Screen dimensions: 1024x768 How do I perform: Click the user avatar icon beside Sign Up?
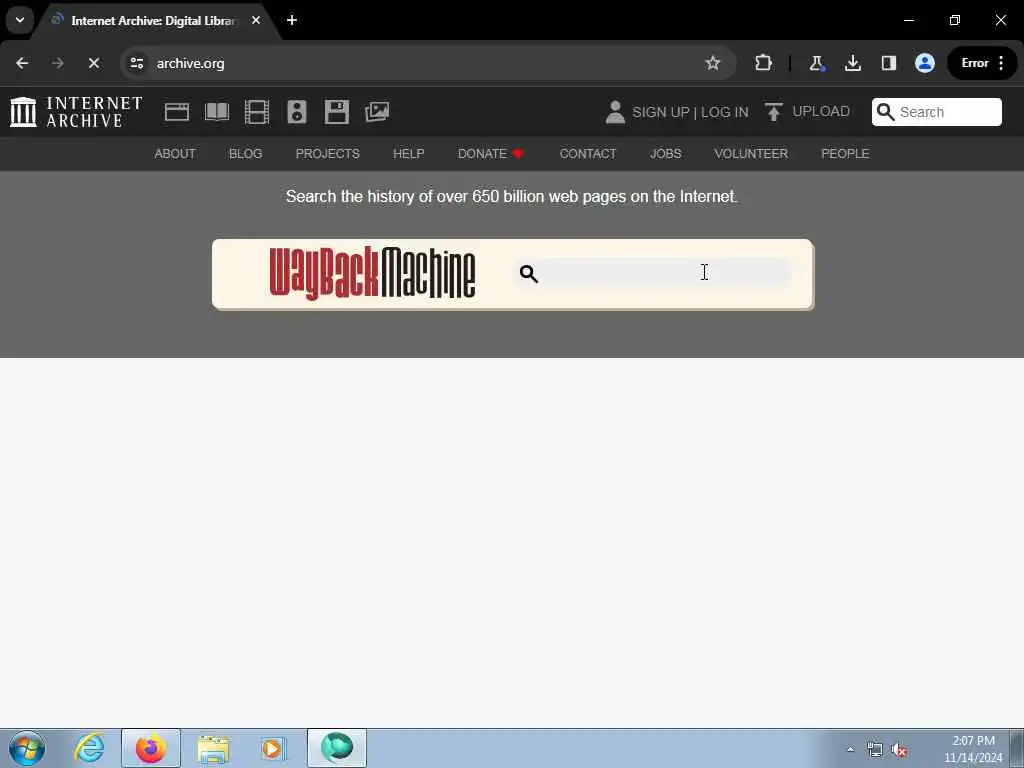[x=615, y=112]
